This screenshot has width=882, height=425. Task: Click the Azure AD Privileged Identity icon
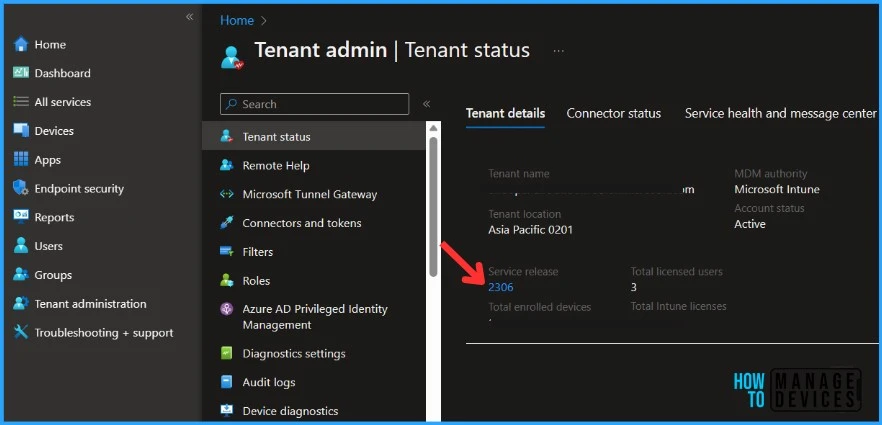point(227,309)
